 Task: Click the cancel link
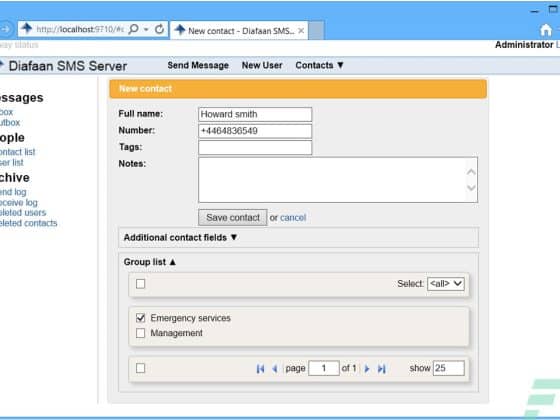point(293,218)
